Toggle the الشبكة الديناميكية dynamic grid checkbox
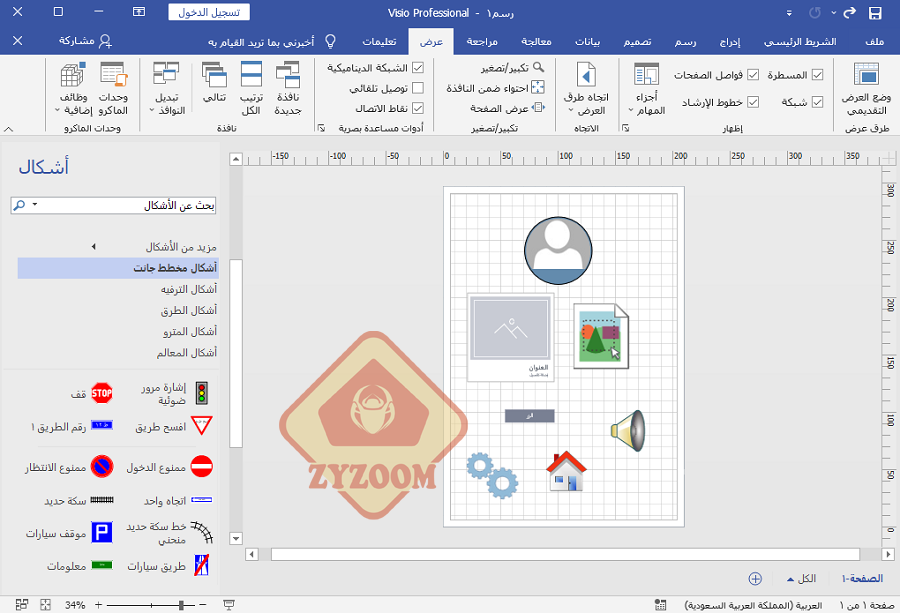Image resolution: width=900 pixels, height=613 pixels. coord(418,68)
